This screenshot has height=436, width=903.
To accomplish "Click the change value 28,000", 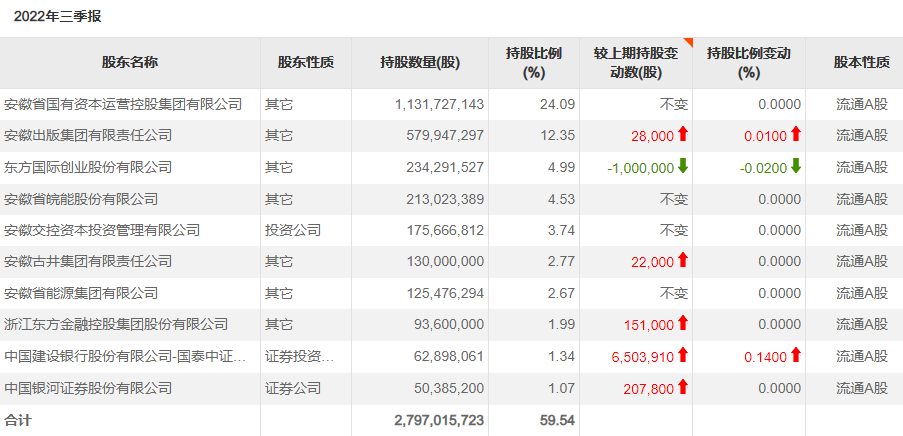I will (652, 137).
